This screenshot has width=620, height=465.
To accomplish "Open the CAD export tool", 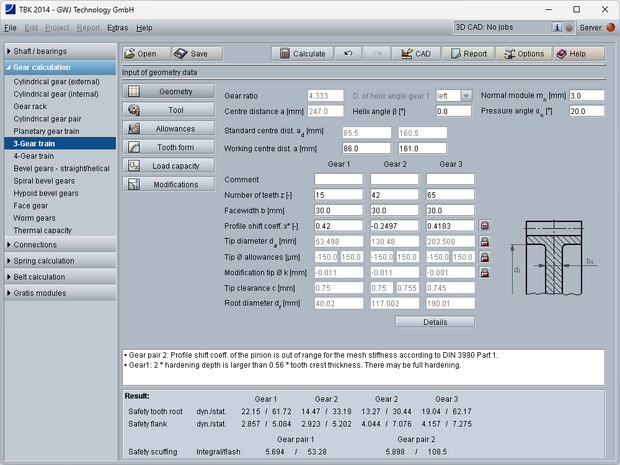I will [416, 54].
